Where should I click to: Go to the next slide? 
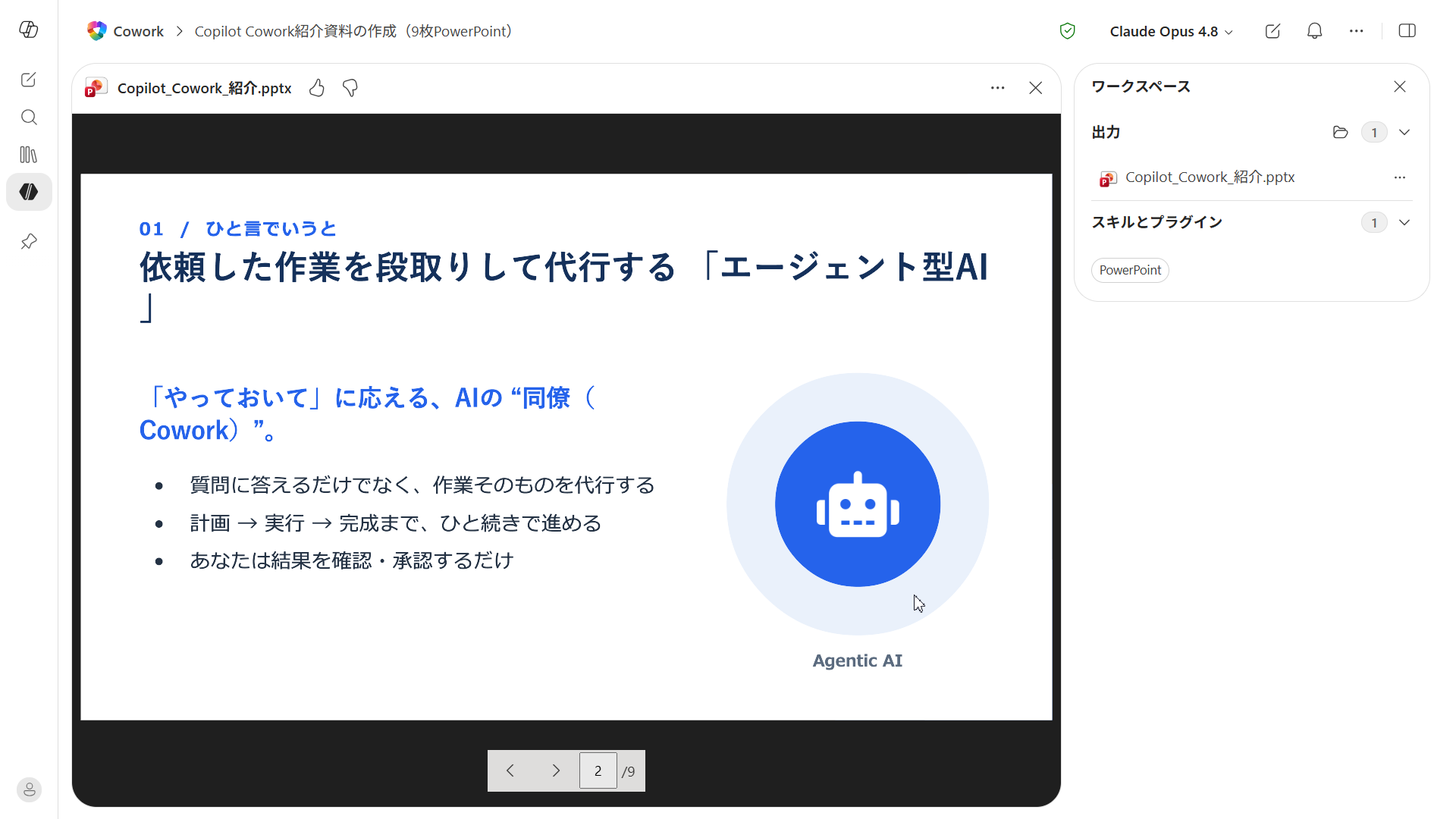click(x=556, y=770)
